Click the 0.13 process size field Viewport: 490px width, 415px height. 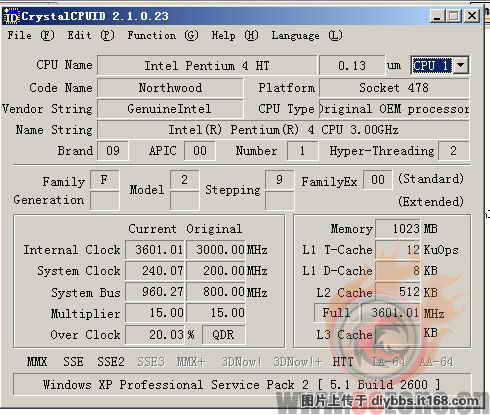click(352, 65)
